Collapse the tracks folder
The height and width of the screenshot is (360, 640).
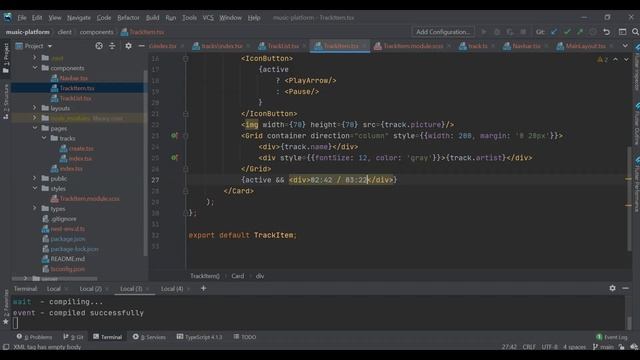44,138
